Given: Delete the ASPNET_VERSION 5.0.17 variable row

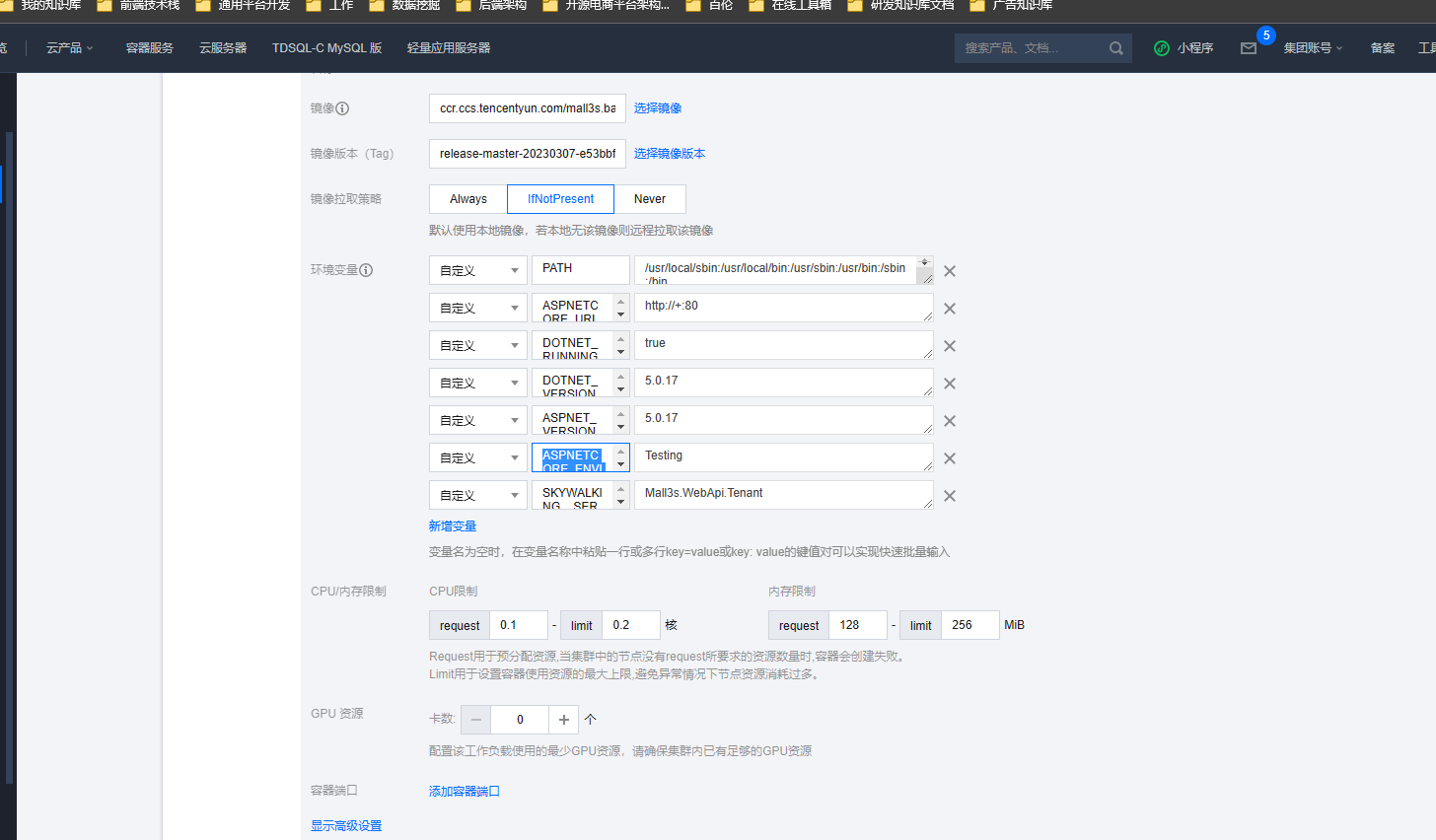Looking at the screenshot, I should click(950, 421).
